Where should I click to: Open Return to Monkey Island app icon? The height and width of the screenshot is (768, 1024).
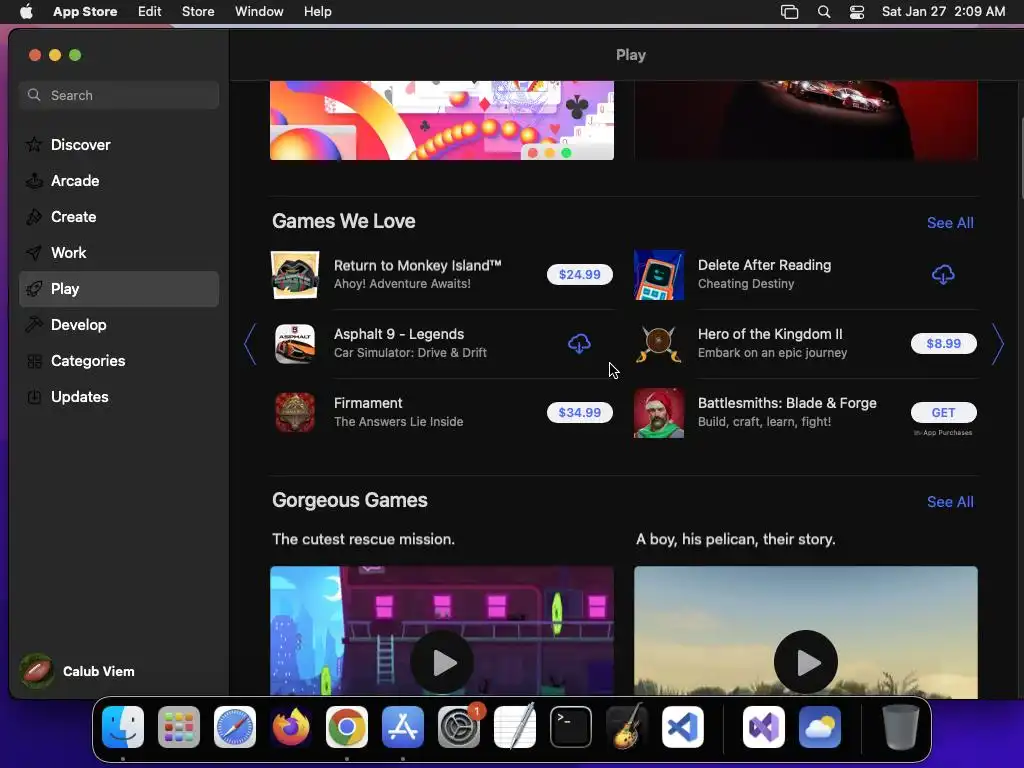pos(295,274)
